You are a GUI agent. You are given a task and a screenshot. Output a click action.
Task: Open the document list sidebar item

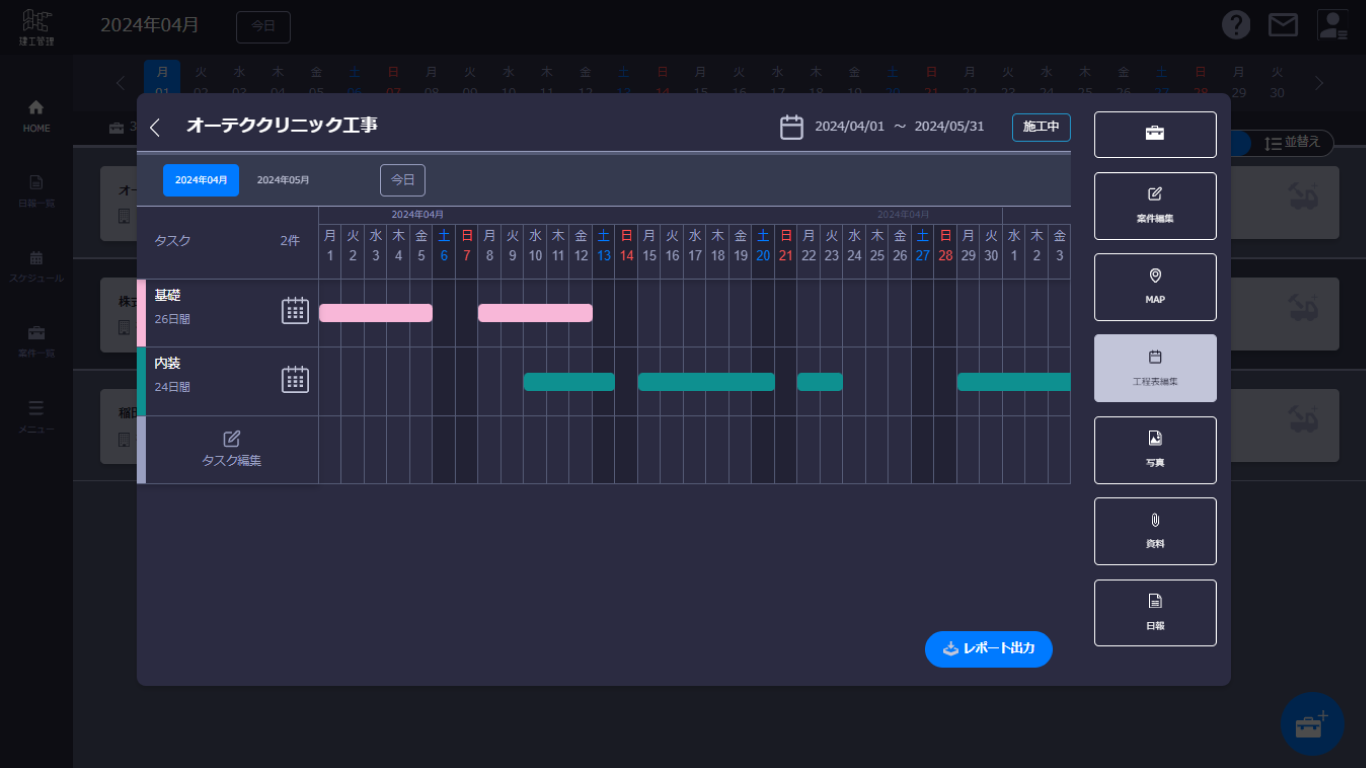tap(36, 190)
